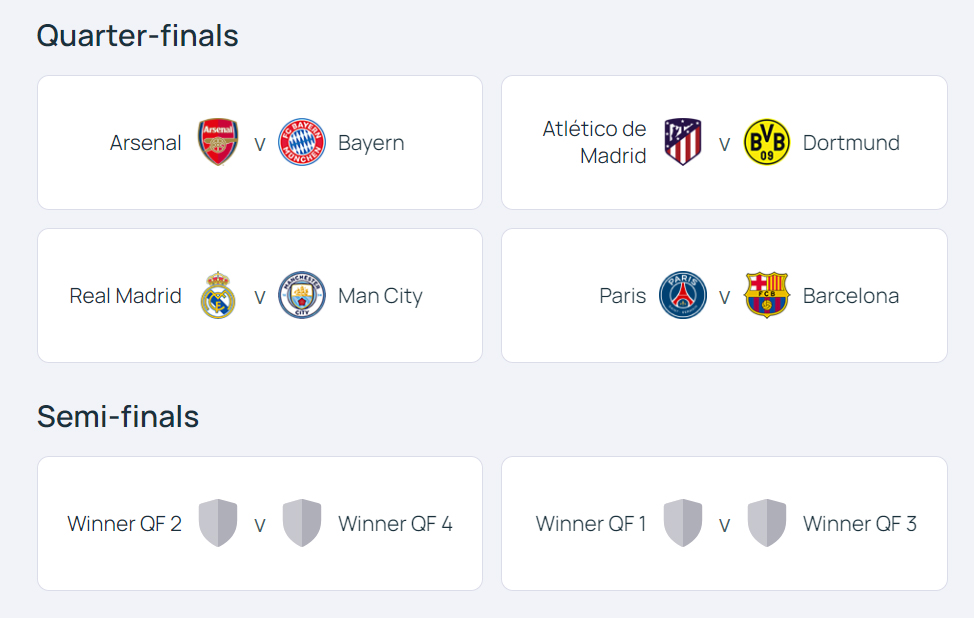Open the Barcelona team name link

851,296
